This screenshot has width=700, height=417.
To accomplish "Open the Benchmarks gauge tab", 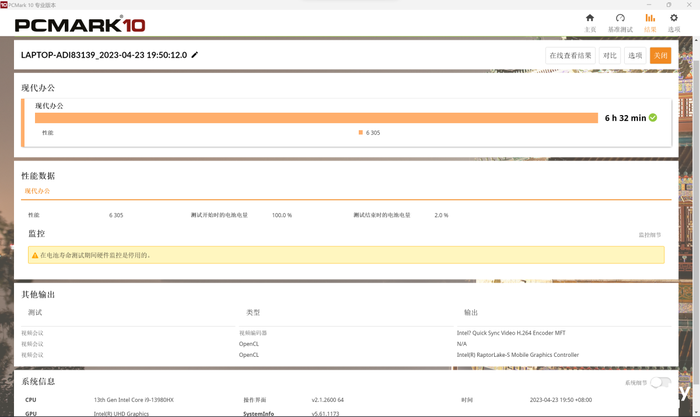I will pos(620,23).
